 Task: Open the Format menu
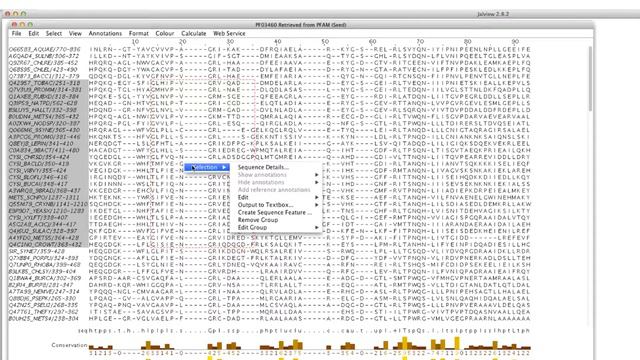click(139, 33)
